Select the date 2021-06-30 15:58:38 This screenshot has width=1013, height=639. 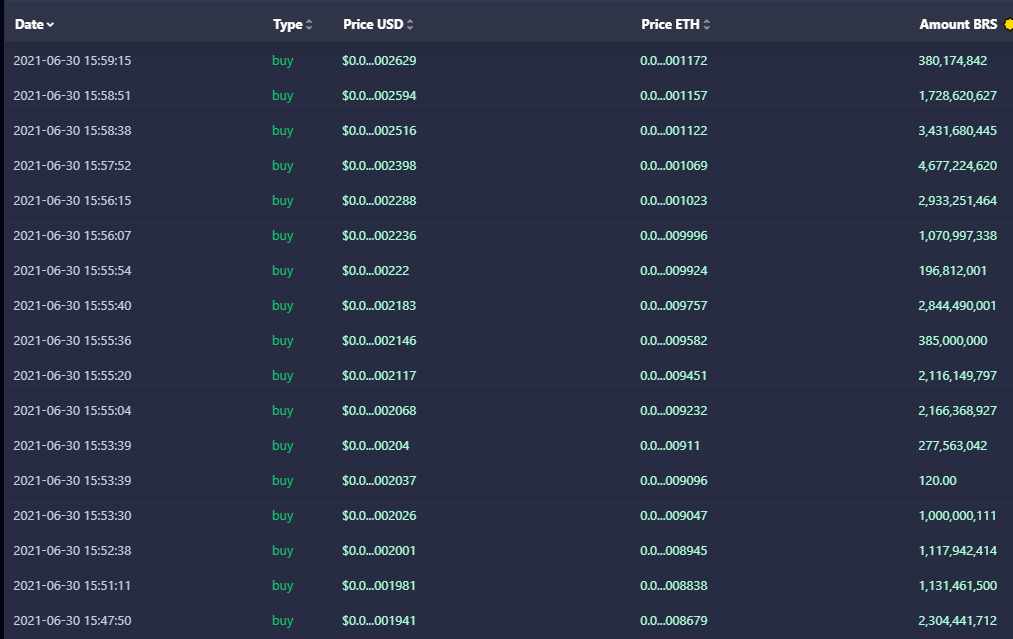[72, 131]
